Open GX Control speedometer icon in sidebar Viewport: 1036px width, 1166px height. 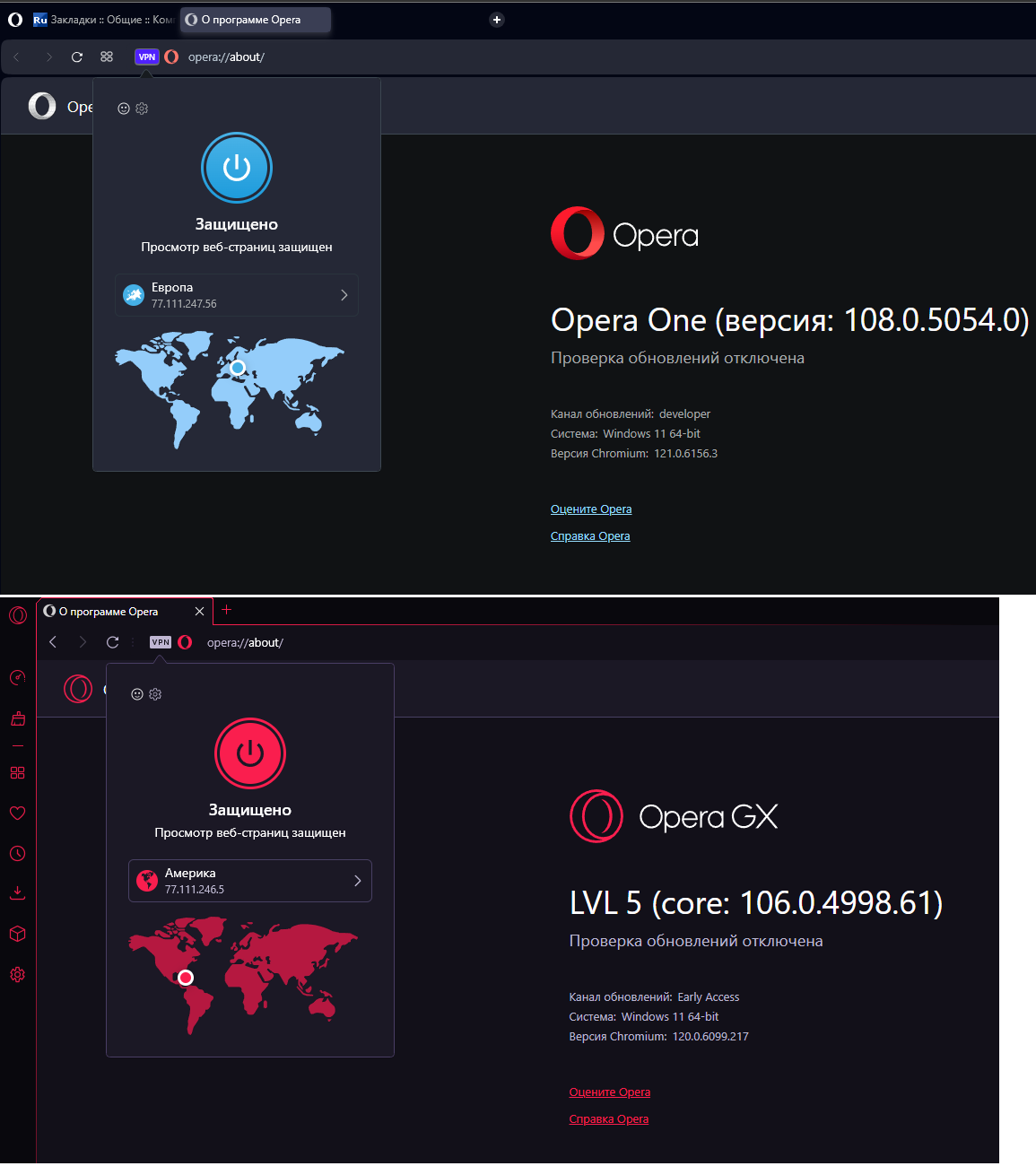[x=17, y=677]
